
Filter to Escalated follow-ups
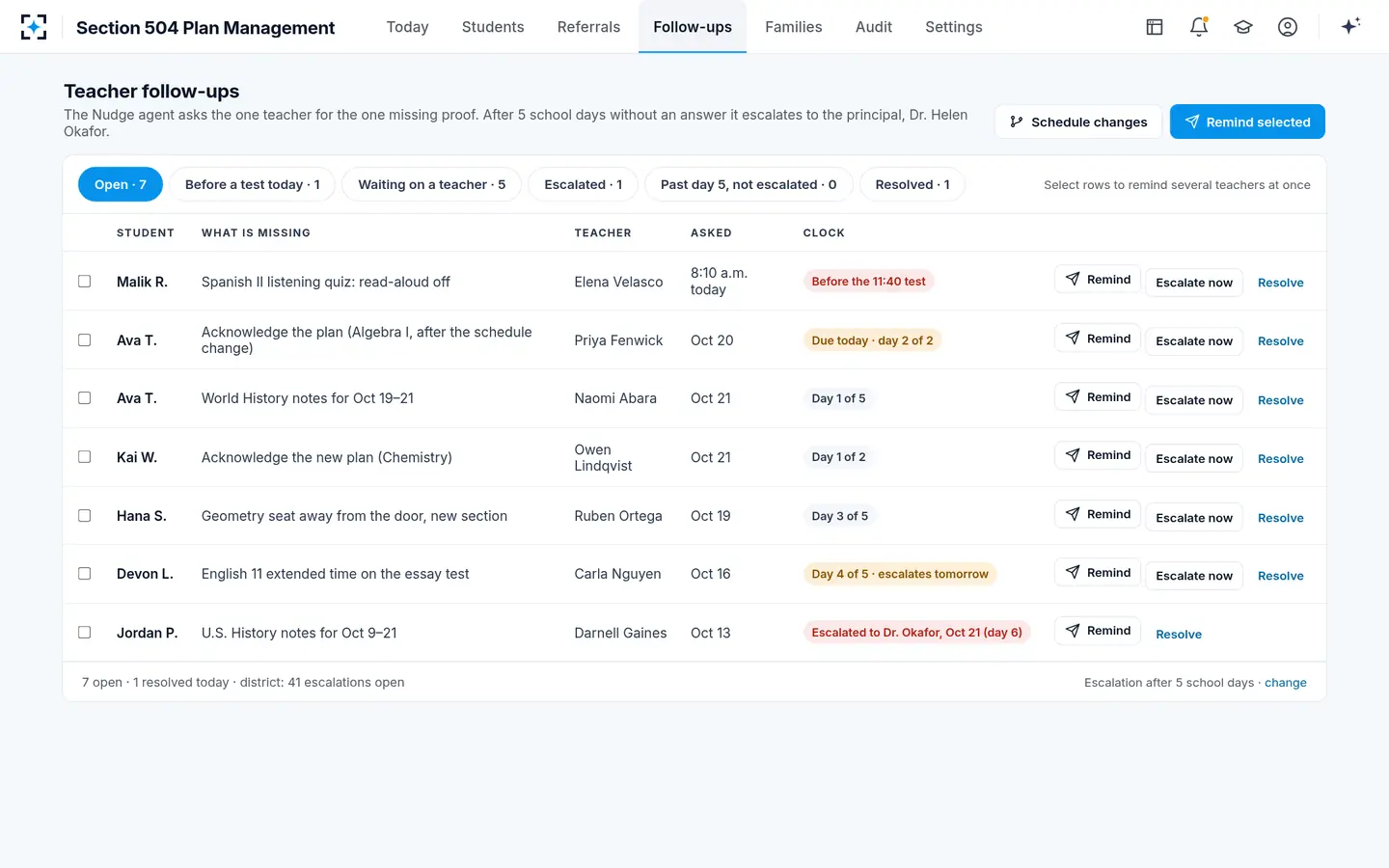pos(584,184)
